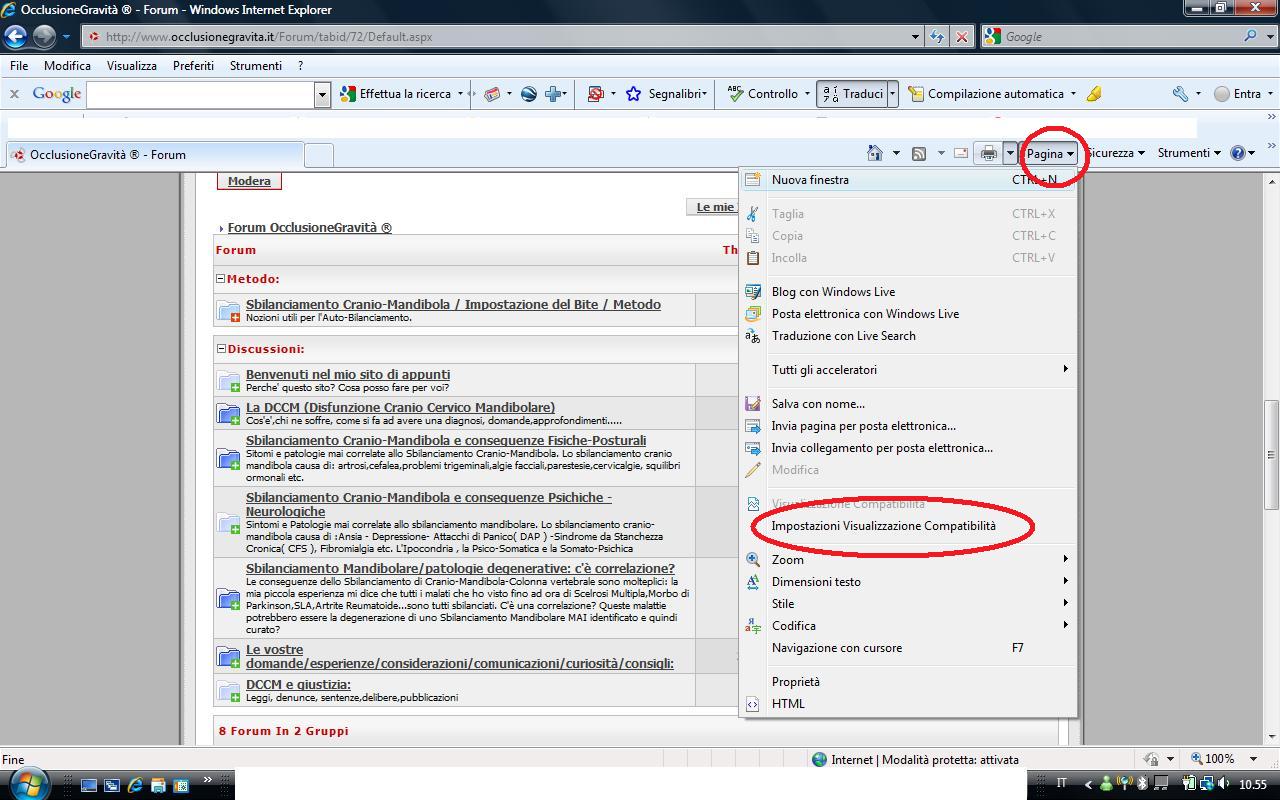
Task: Click the Internet Explorer icon in Quick Launch
Action: pyautogui.click(x=135, y=785)
